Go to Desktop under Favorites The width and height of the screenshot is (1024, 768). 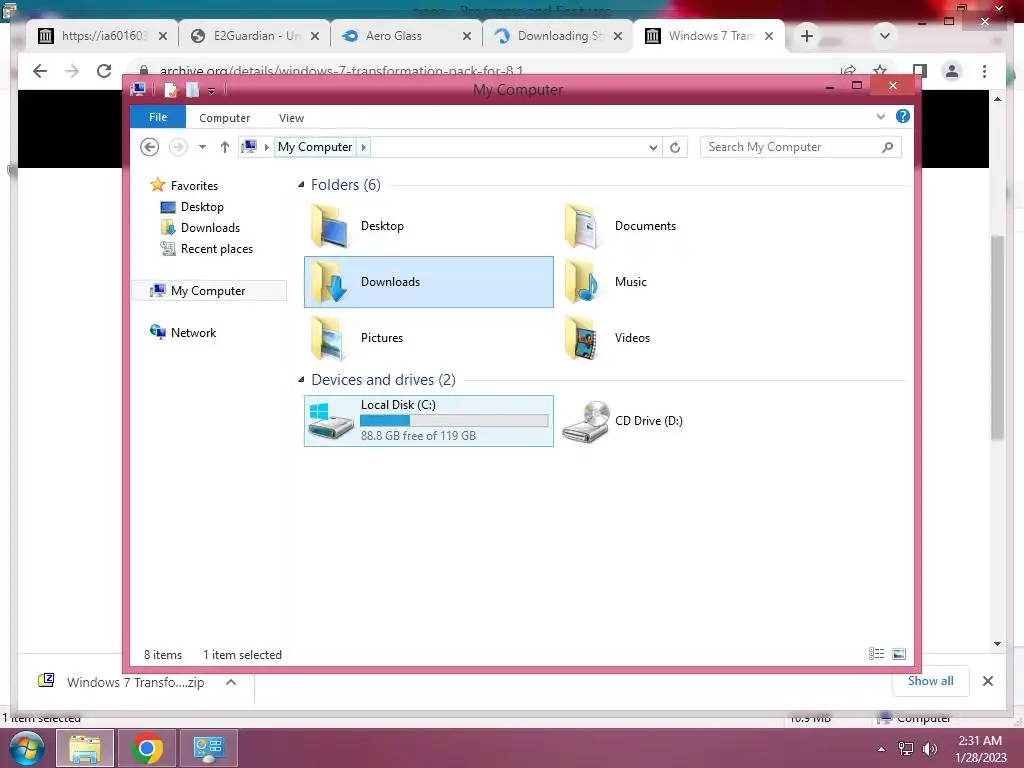click(x=202, y=207)
